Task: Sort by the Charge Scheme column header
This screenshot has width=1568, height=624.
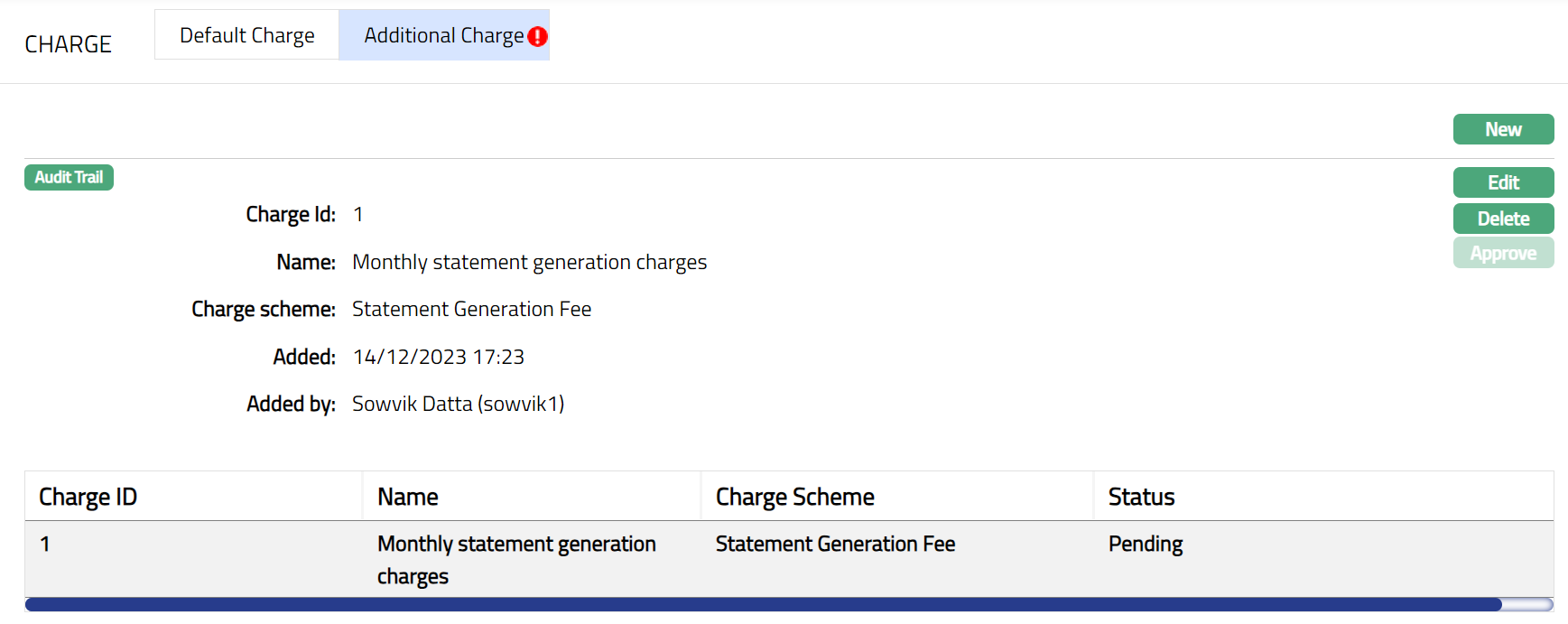Action: tap(794, 497)
